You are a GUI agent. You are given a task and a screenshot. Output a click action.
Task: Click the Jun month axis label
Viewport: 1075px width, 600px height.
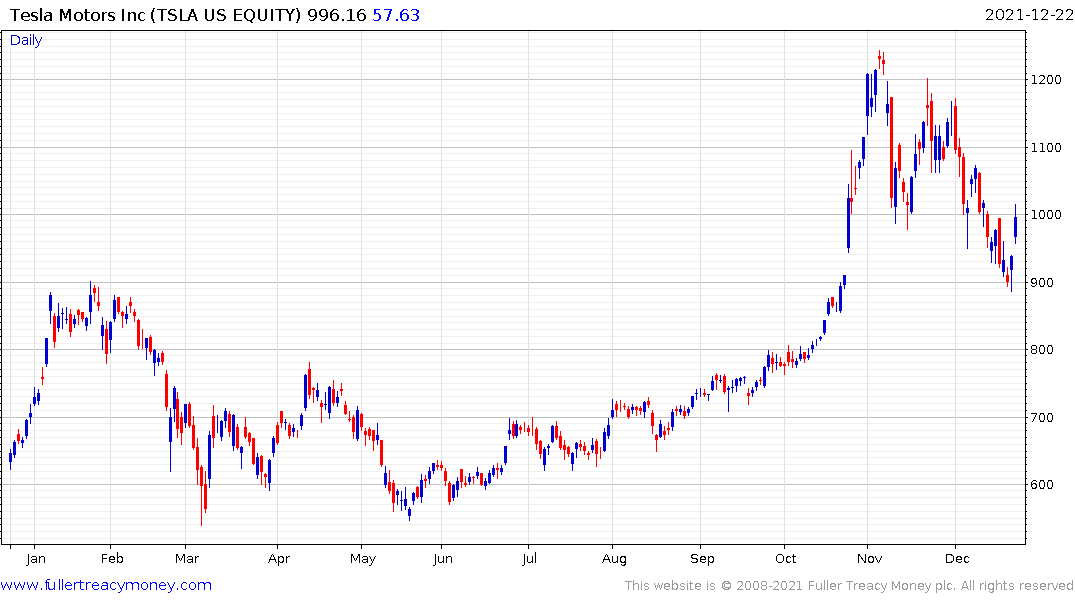tap(443, 558)
